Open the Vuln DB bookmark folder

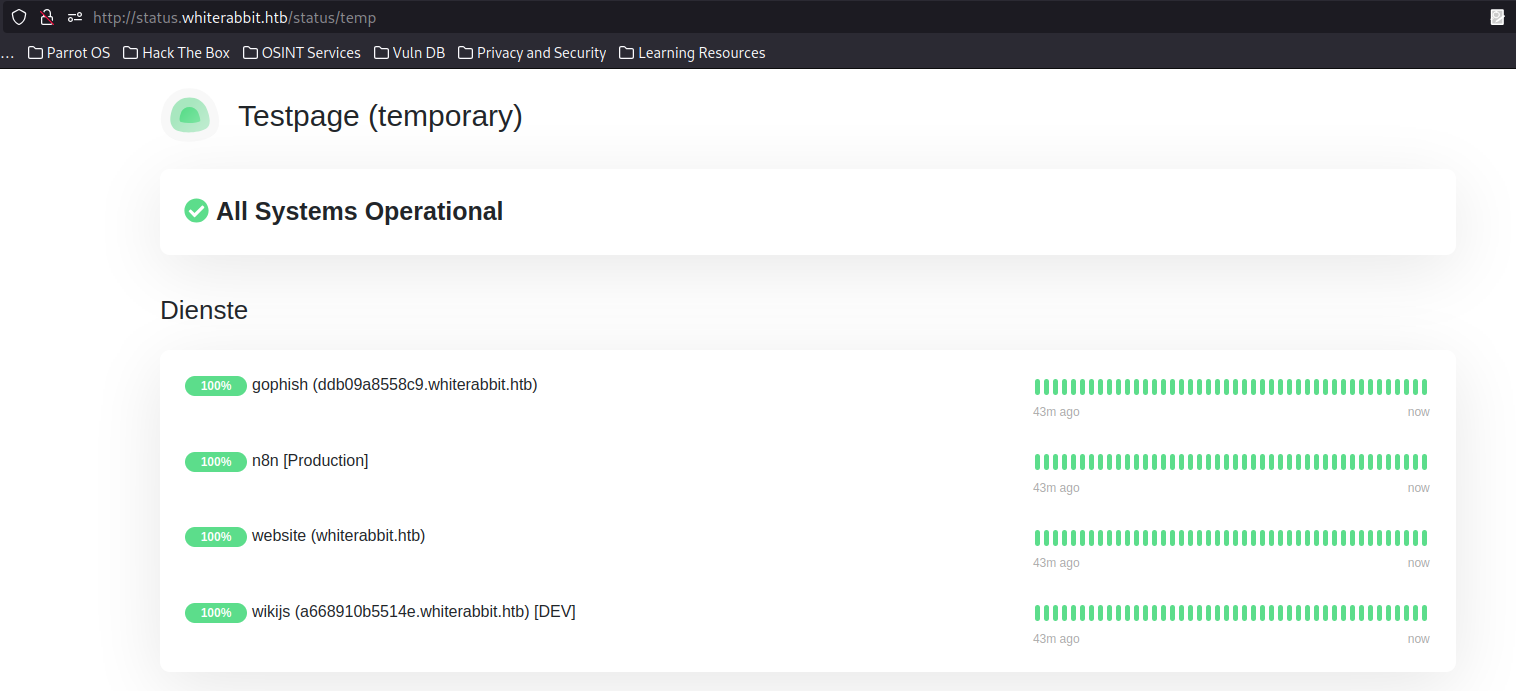pos(409,53)
